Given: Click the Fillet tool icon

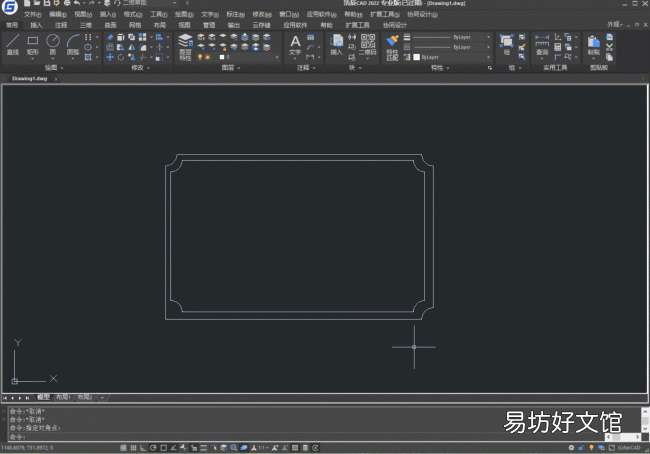Looking at the screenshot, I should tap(143, 47).
